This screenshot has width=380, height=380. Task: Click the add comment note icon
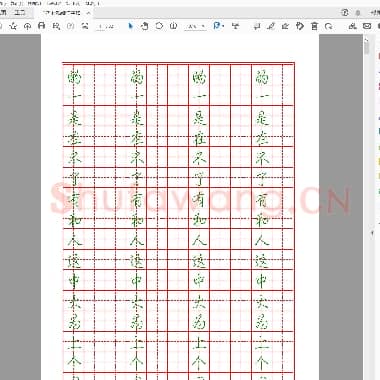click(257, 26)
